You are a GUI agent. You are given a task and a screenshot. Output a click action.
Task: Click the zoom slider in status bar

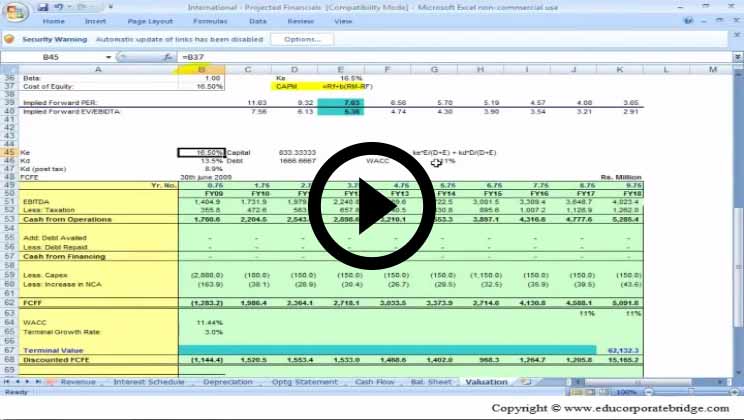[691, 392]
